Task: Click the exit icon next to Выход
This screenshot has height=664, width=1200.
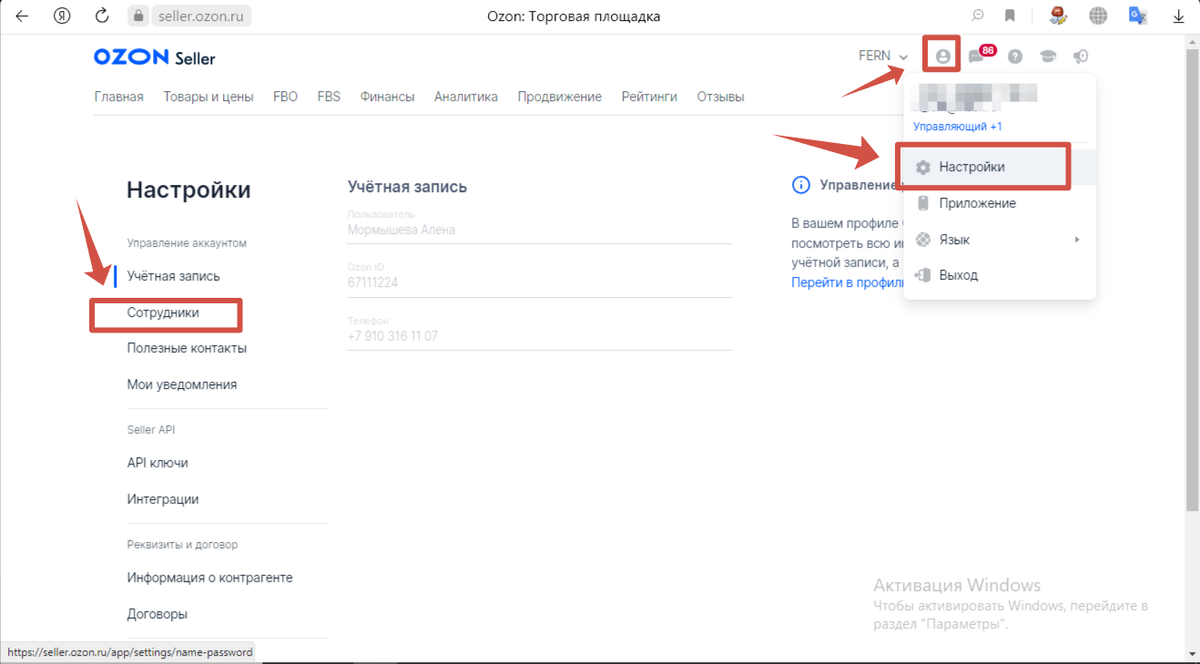Action: click(x=923, y=275)
